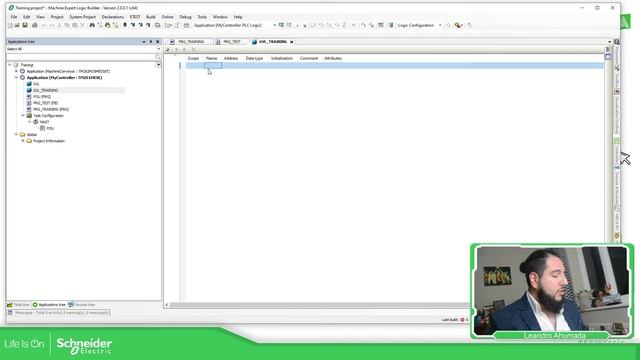Open the Tools menu

tap(202, 17)
